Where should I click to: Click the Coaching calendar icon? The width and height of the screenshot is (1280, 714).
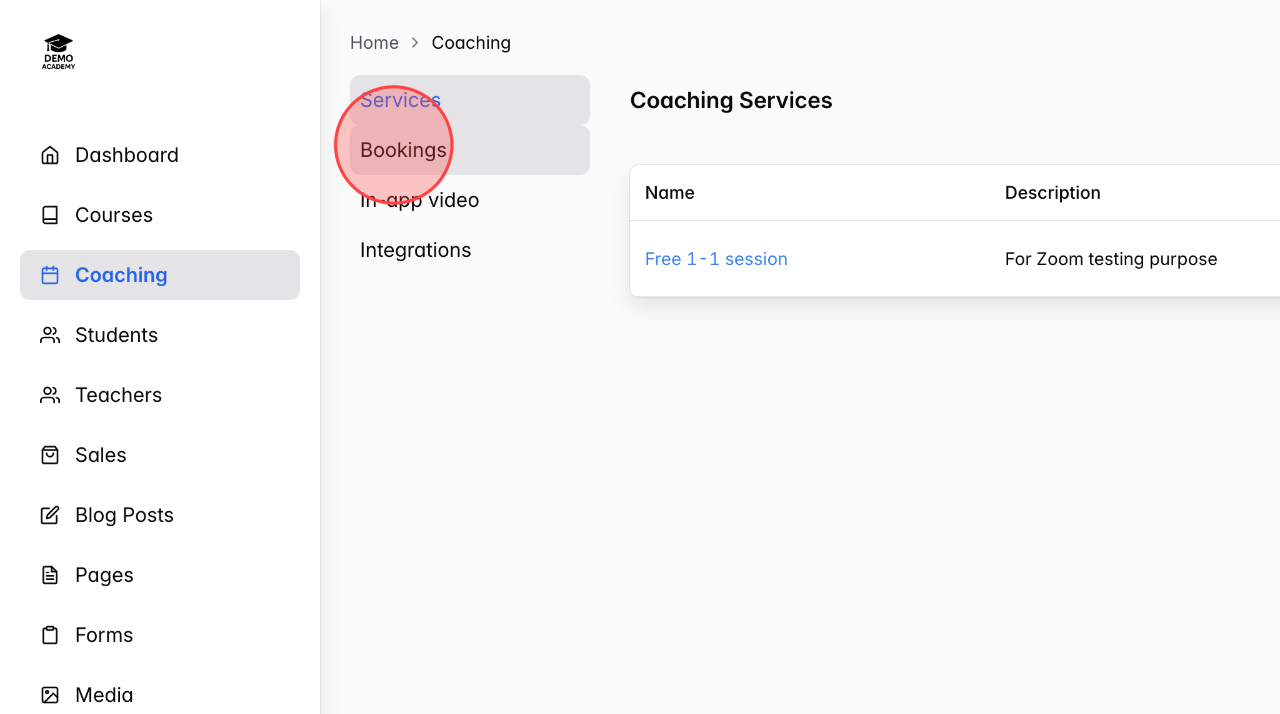pyautogui.click(x=50, y=275)
